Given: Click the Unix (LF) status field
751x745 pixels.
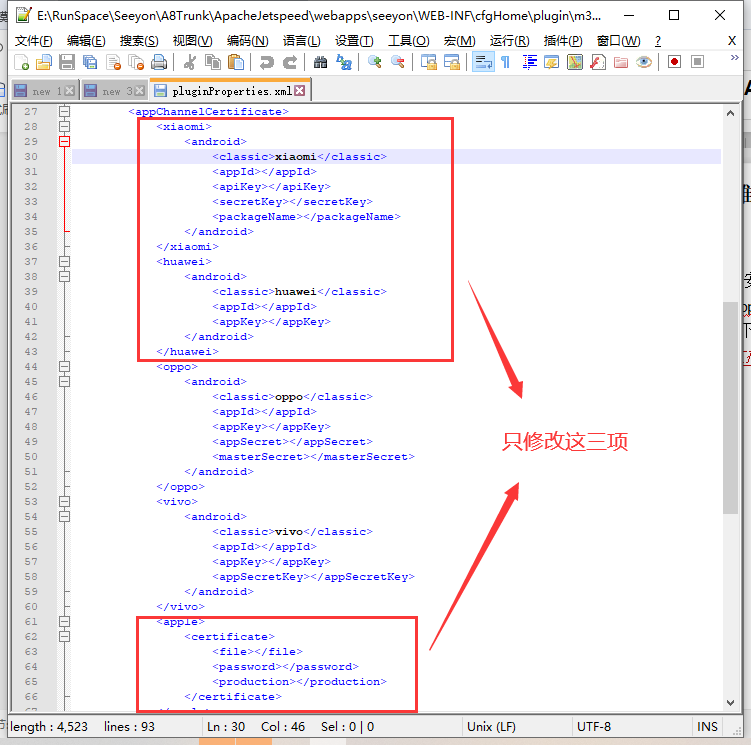Looking at the screenshot, I should point(517,727).
